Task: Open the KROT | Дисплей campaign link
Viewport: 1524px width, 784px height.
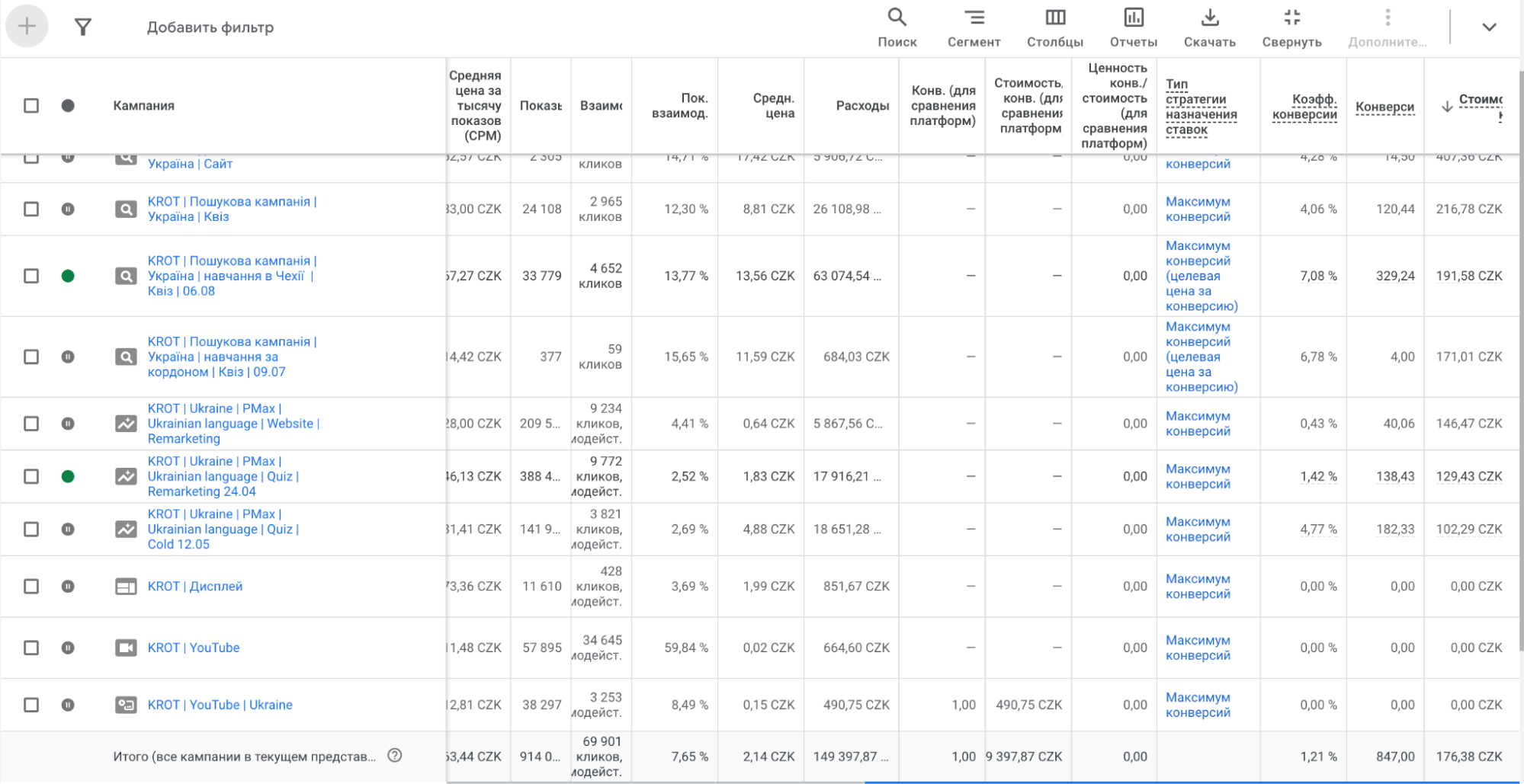Action: coord(195,587)
